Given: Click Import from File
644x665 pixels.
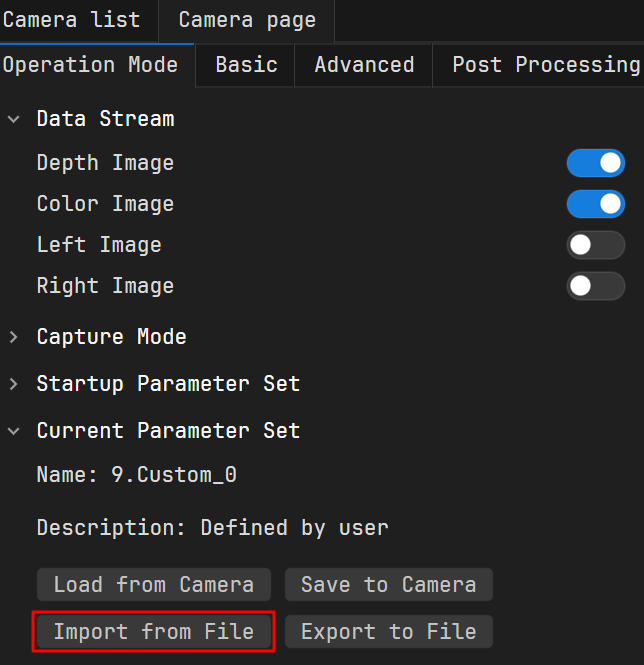Looking at the screenshot, I should (154, 632).
